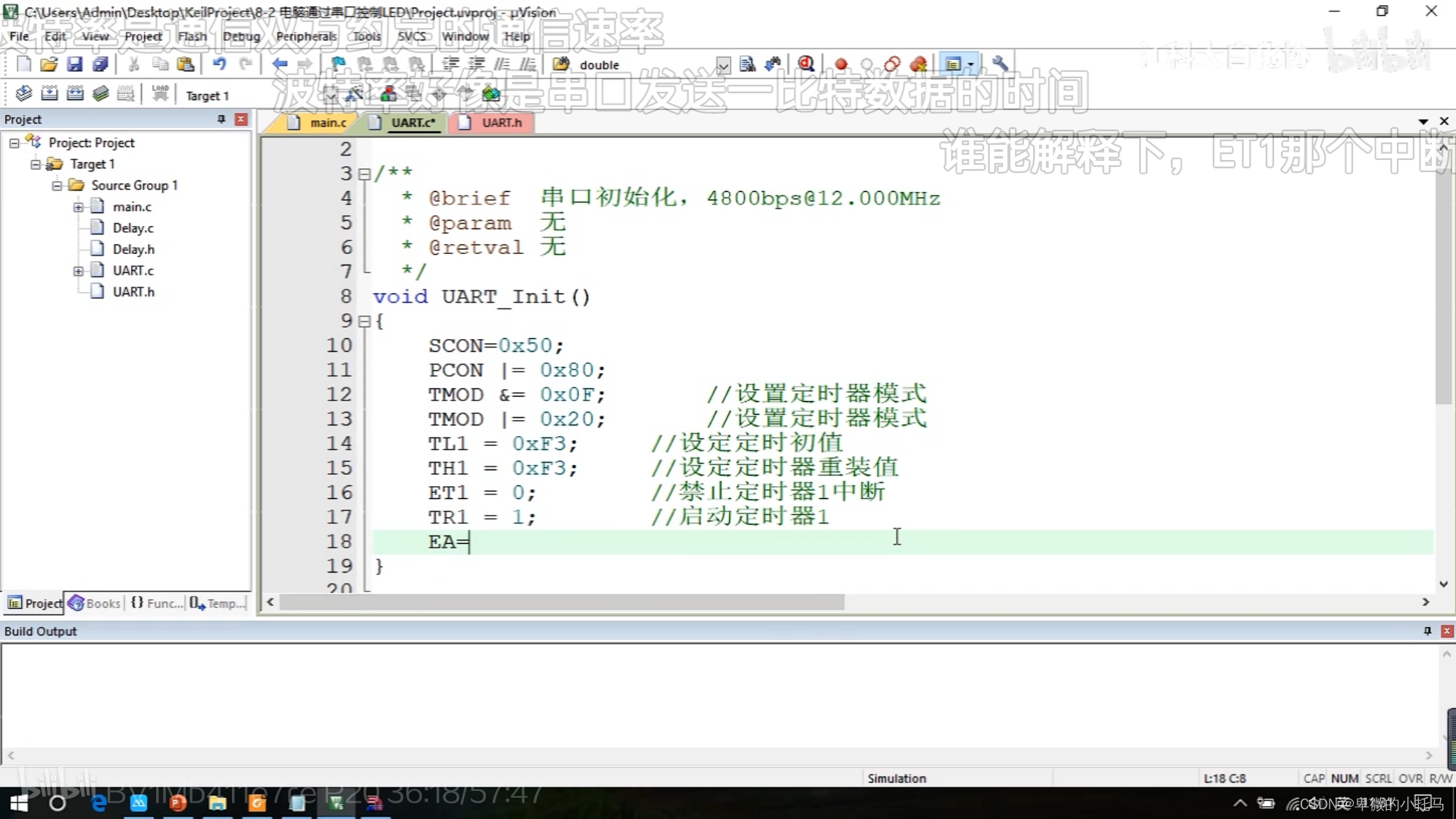This screenshot has width=1456, height=819.
Task: Expand the UART.c tree node
Action: (78, 270)
